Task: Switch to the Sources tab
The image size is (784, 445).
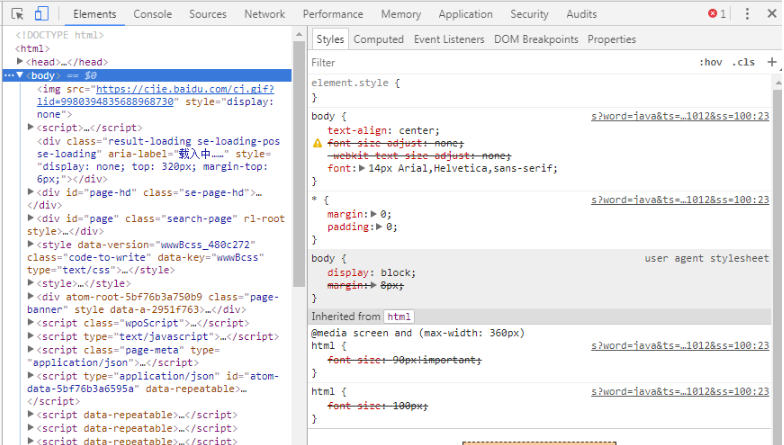Action: (x=208, y=14)
